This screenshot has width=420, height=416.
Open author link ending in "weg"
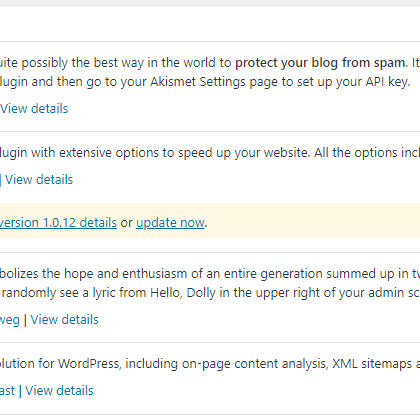10,320
